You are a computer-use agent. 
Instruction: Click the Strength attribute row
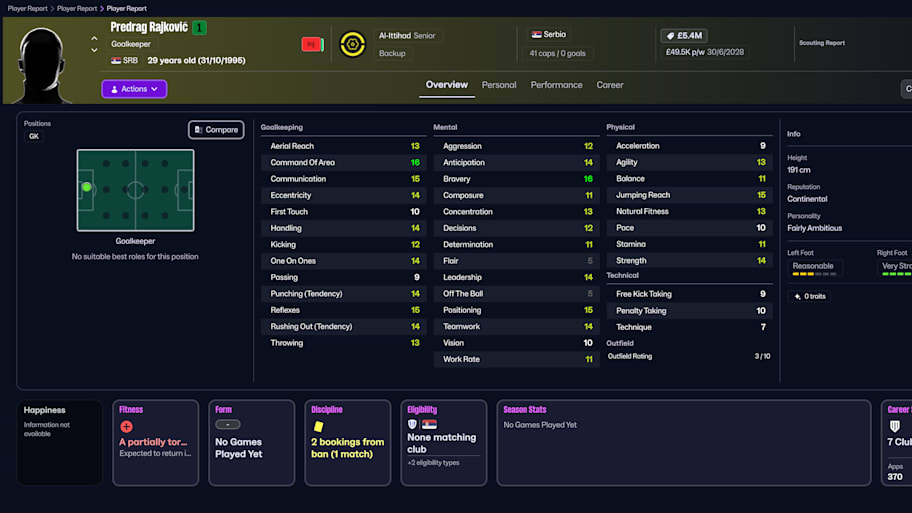tap(689, 261)
